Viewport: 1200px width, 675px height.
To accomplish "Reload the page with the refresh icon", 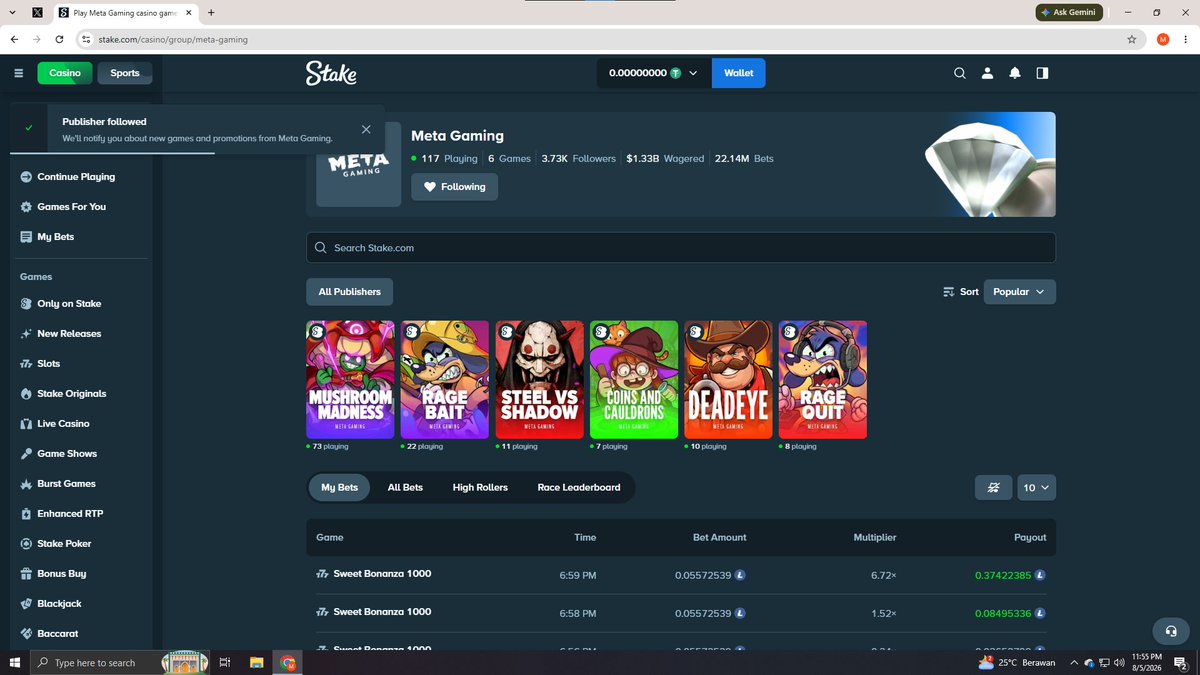I will coord(59,40).
